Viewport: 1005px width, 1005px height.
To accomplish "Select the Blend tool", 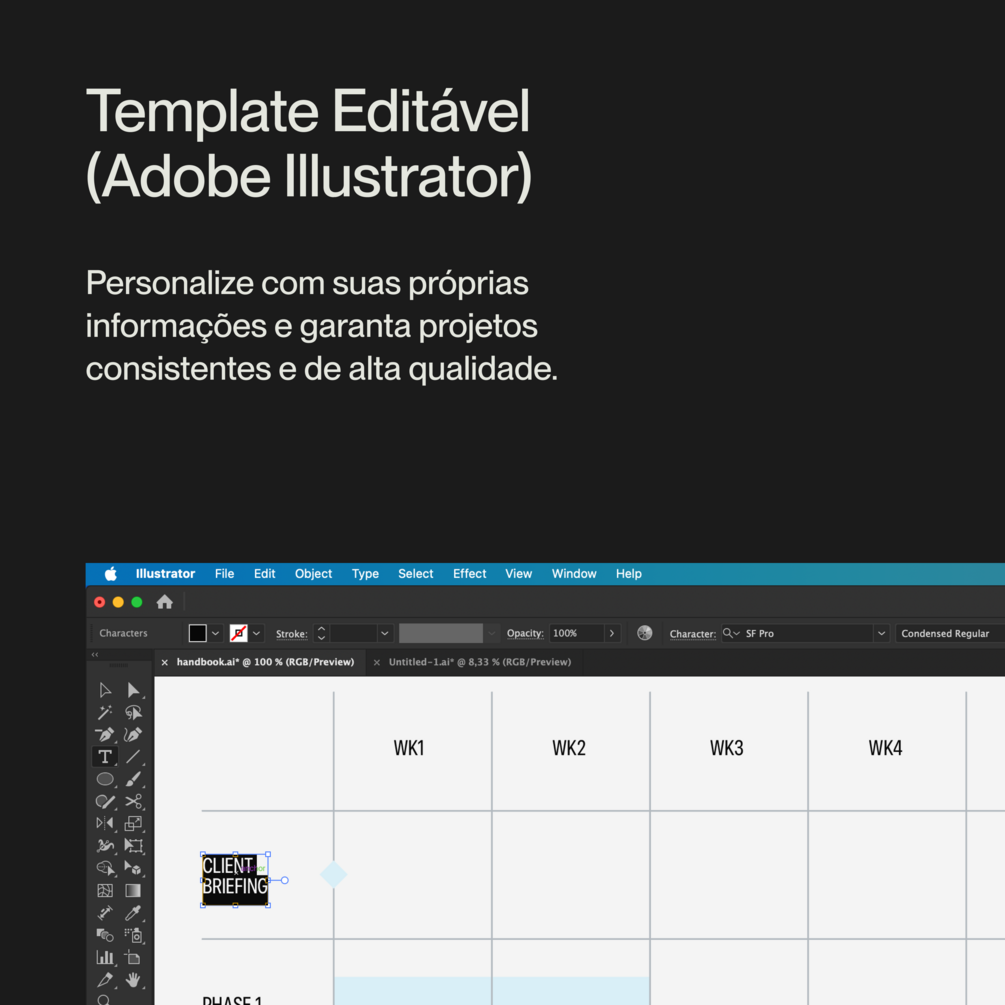I will click(x=105, y=935).
